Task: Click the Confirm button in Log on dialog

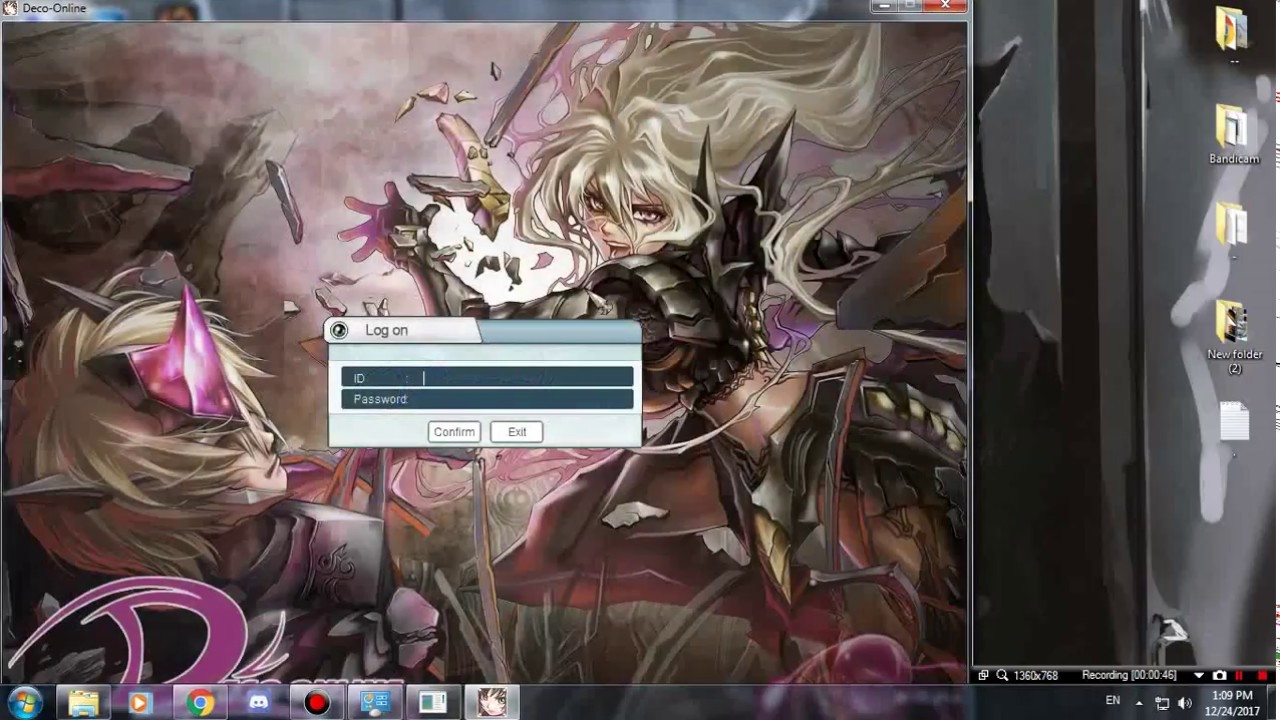Action: [454, 432]
